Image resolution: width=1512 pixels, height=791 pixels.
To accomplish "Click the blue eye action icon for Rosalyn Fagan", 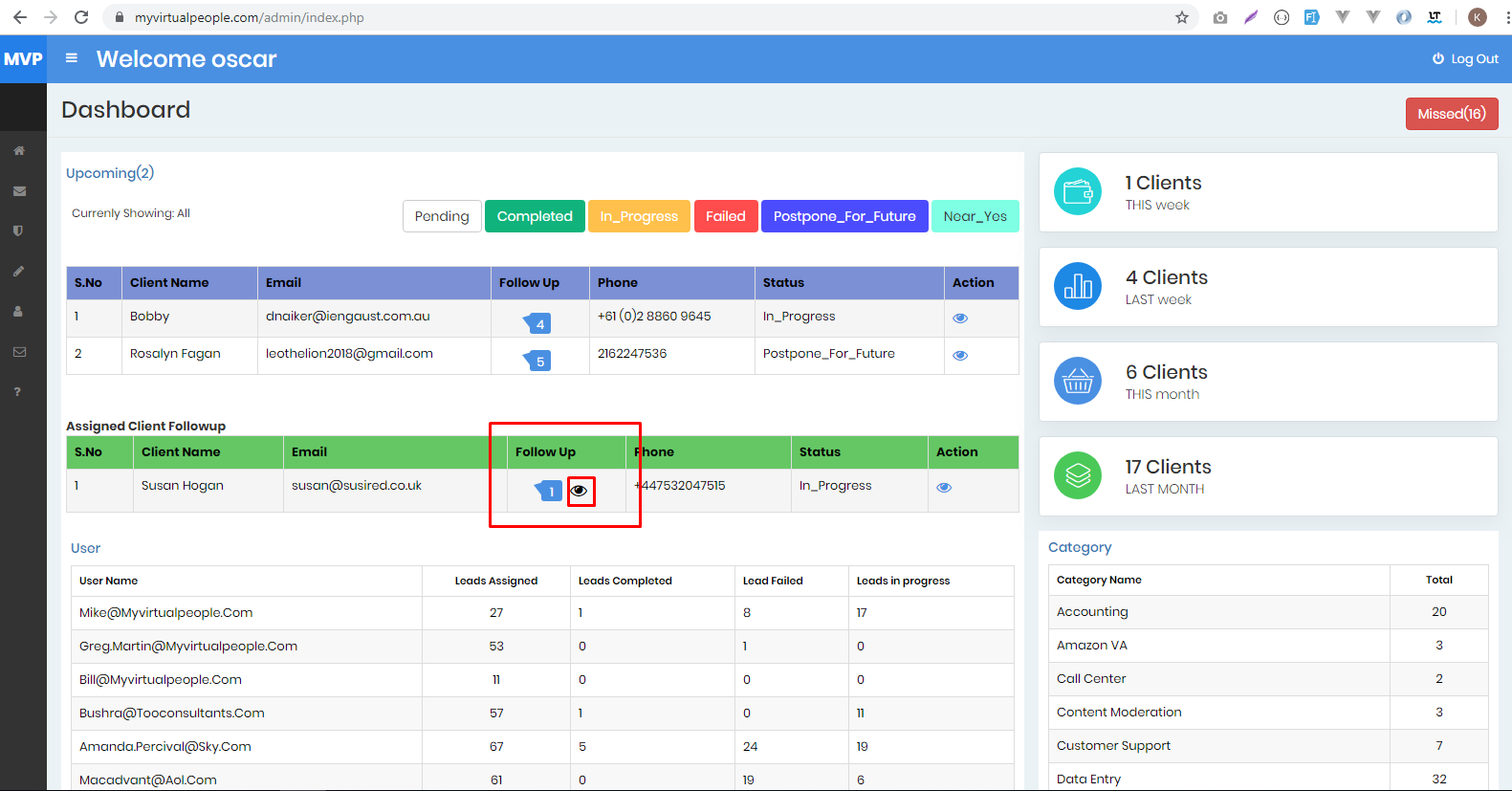I will tap(960, 356).
